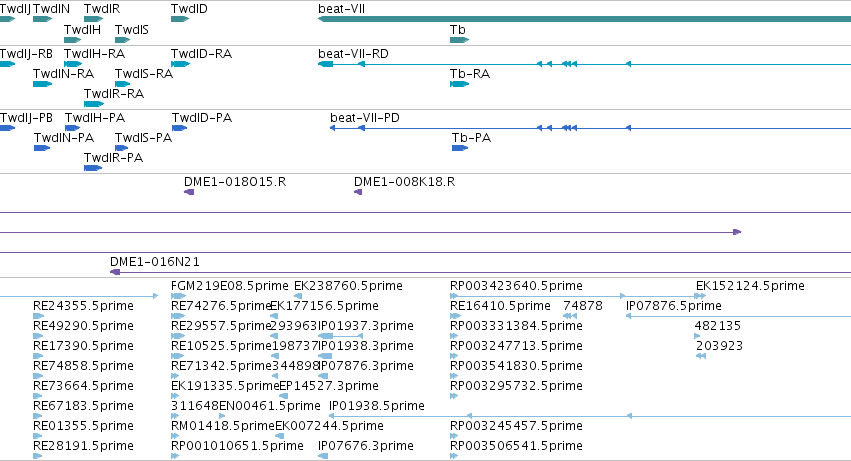Viewport: 851px width, 461px height.
Task: Select the 203923 feature label
Action: click(719, 346)
